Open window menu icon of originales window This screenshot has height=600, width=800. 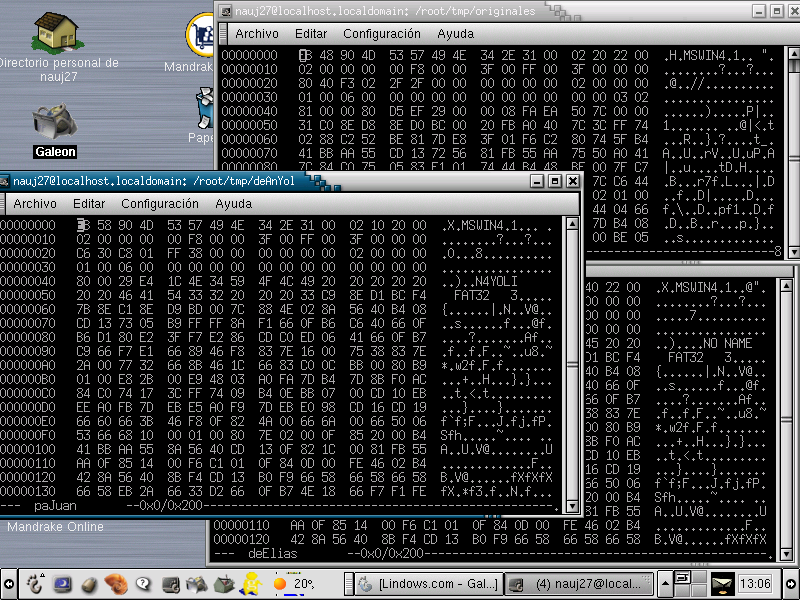[226, 11]
